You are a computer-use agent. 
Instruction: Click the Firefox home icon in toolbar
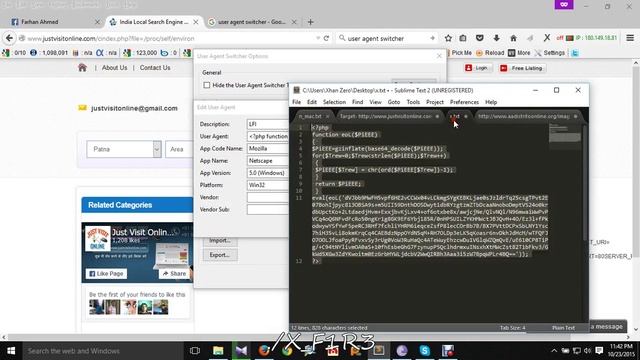click(513, 38)
